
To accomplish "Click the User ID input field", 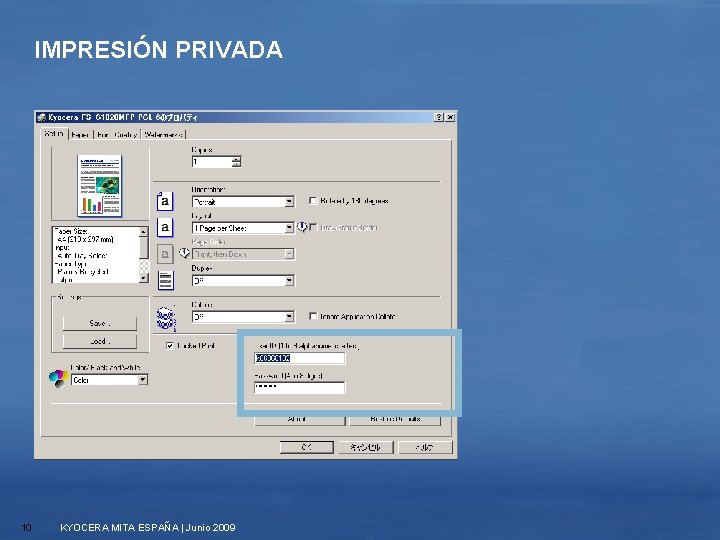I will pyautogui.click(x=299, y=358).
